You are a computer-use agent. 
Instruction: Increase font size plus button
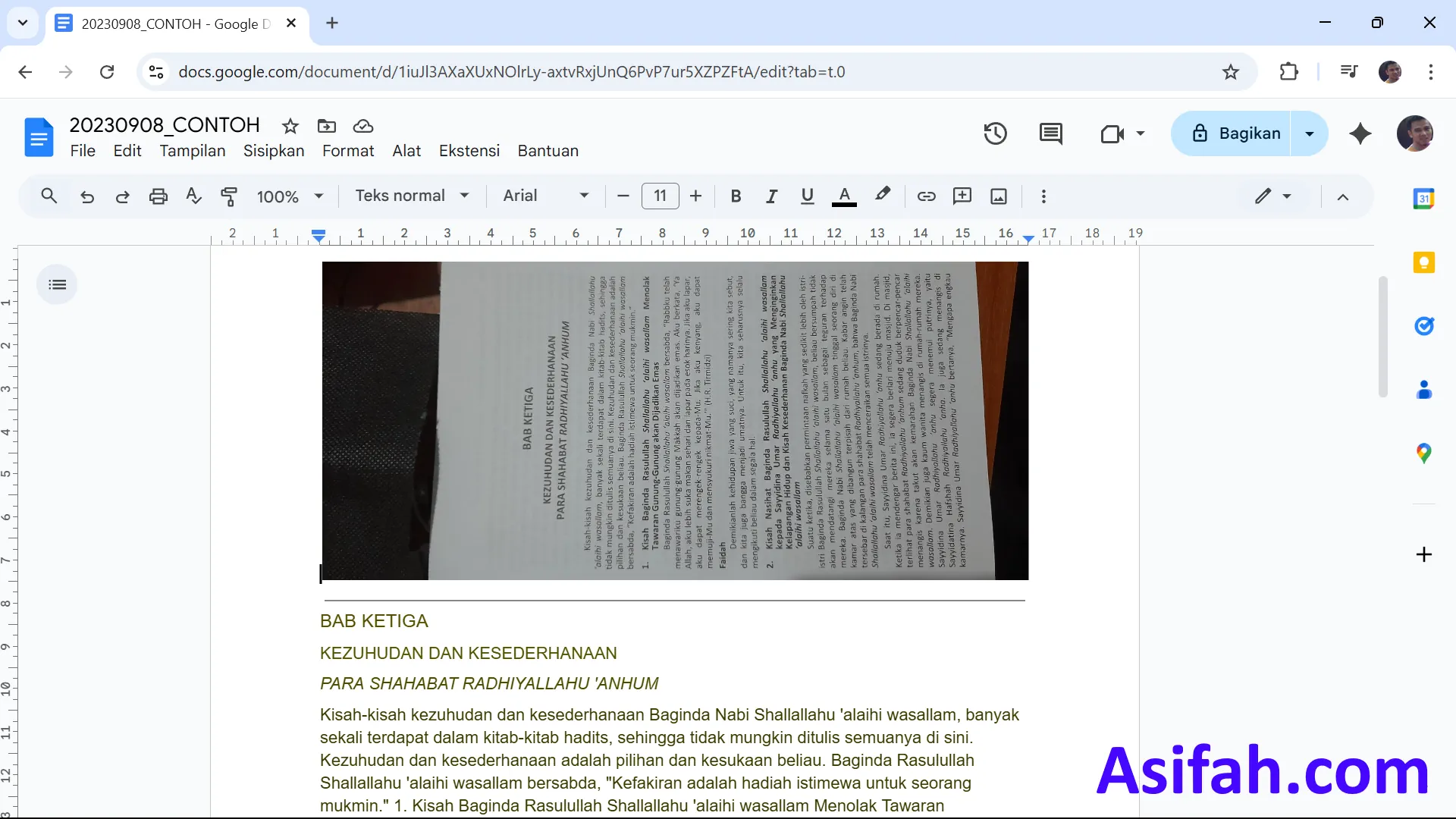point(695,196)
